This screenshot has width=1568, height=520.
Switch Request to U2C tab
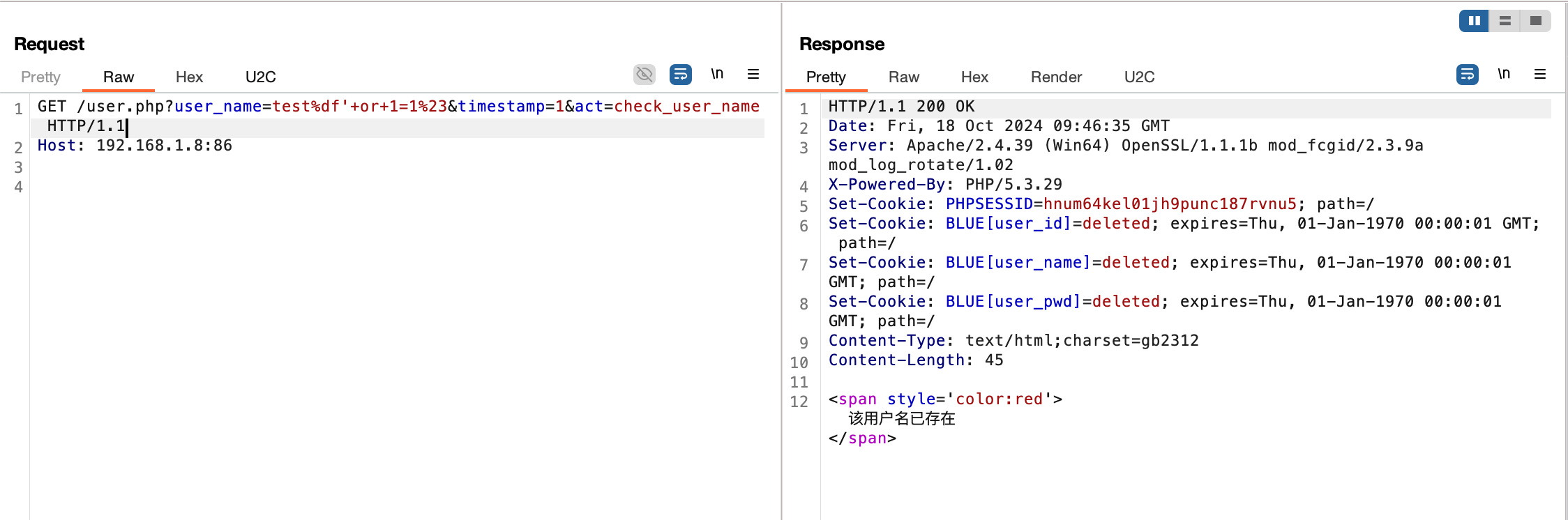[260, 77]
